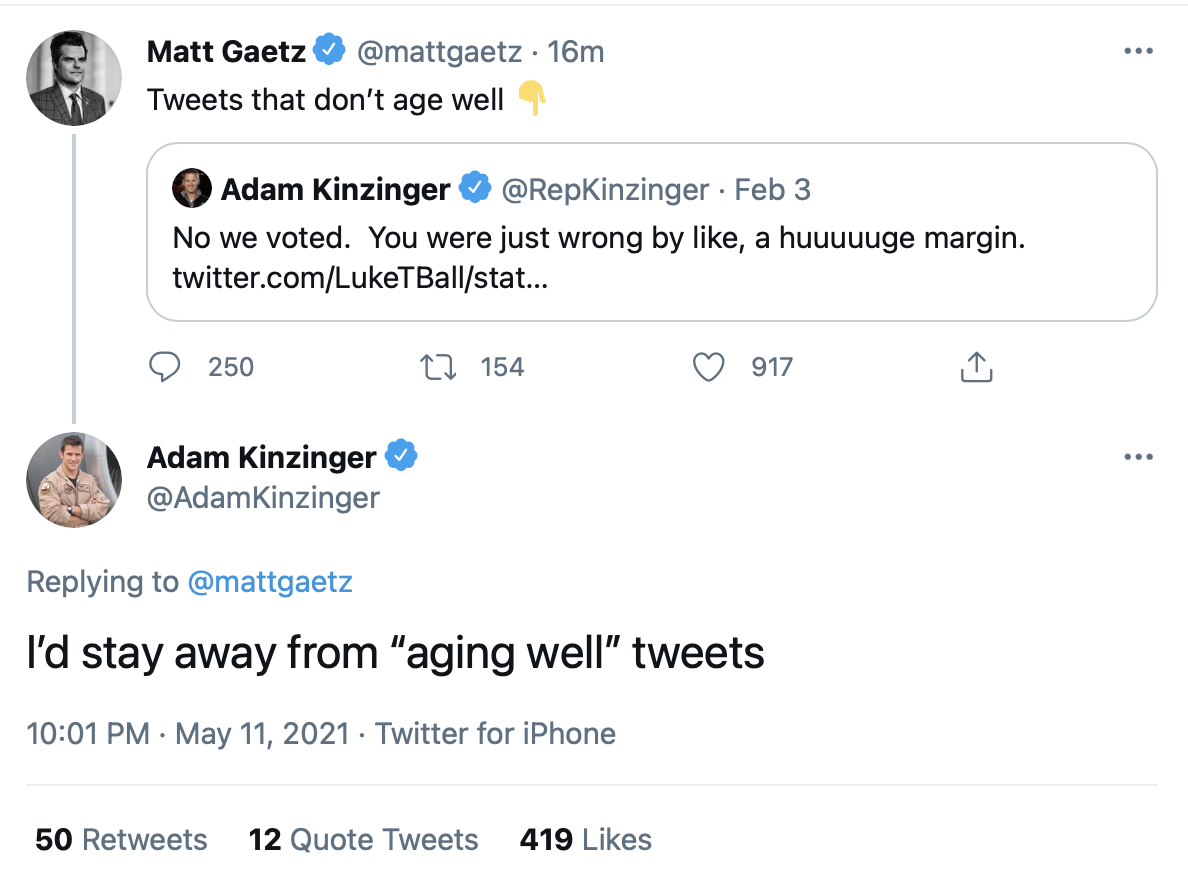Click @mattgaetz in Replying to line
1188x880 pixels.
tap(270, 582)
